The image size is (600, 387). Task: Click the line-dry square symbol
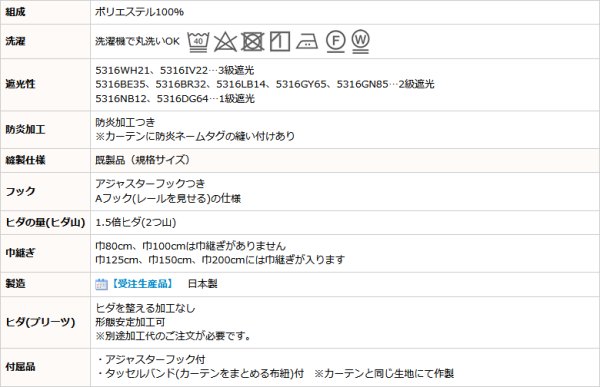280,41
